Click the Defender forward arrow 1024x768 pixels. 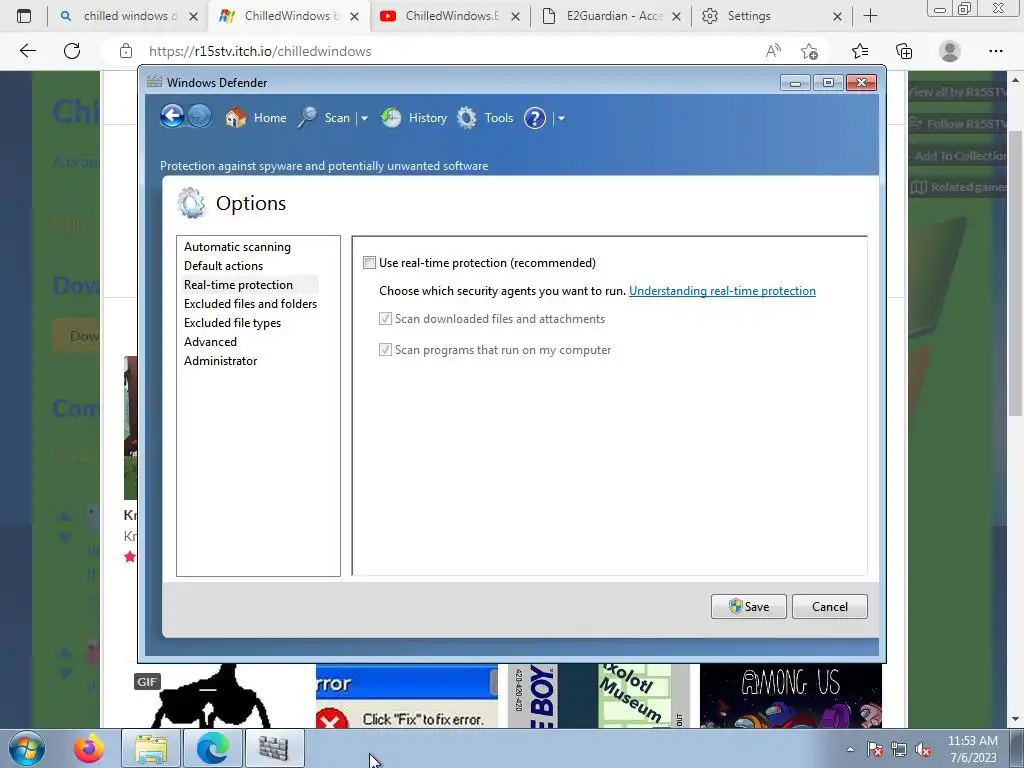(200, 117)
